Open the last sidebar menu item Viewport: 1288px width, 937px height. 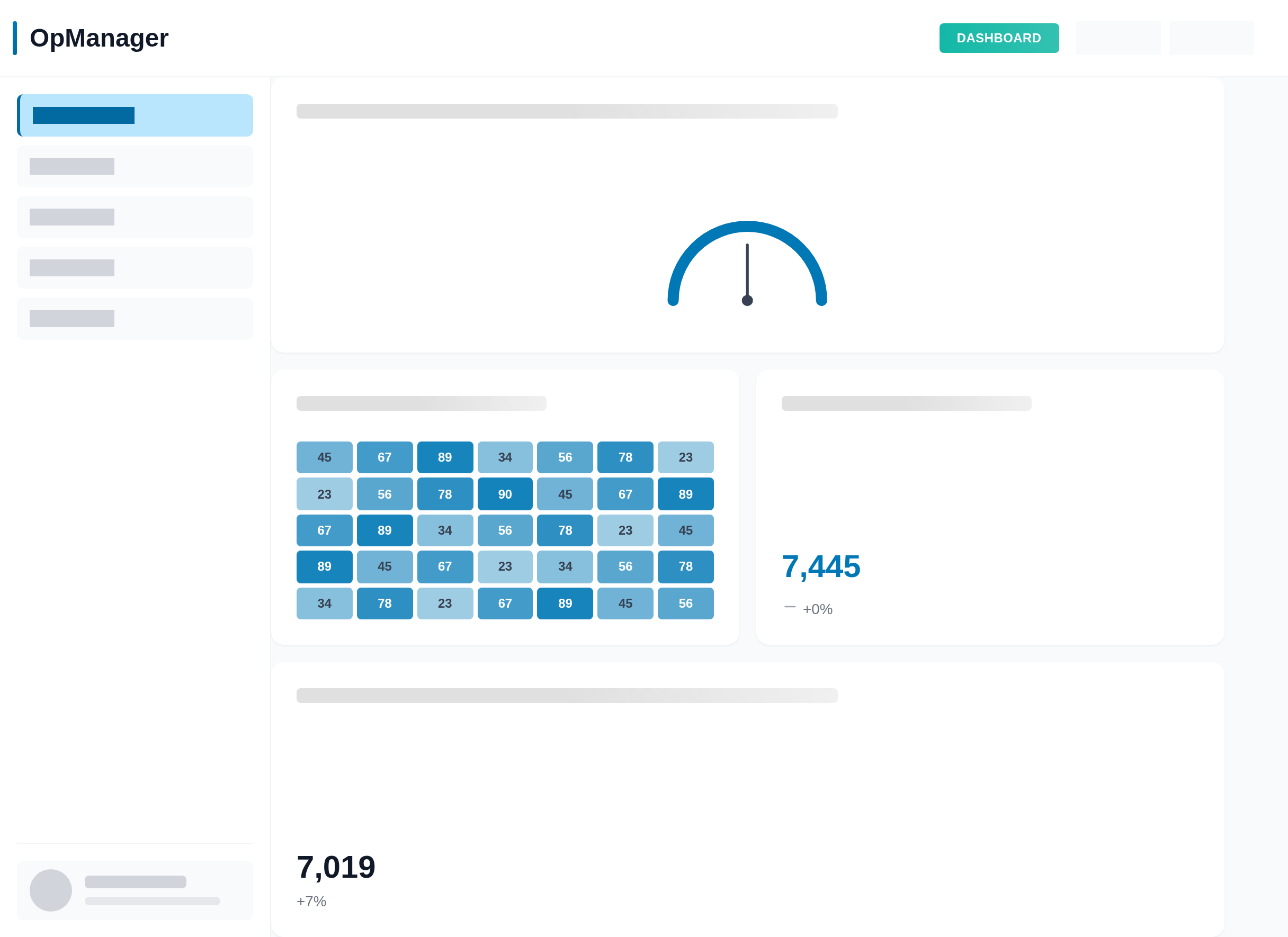point(135,318)
